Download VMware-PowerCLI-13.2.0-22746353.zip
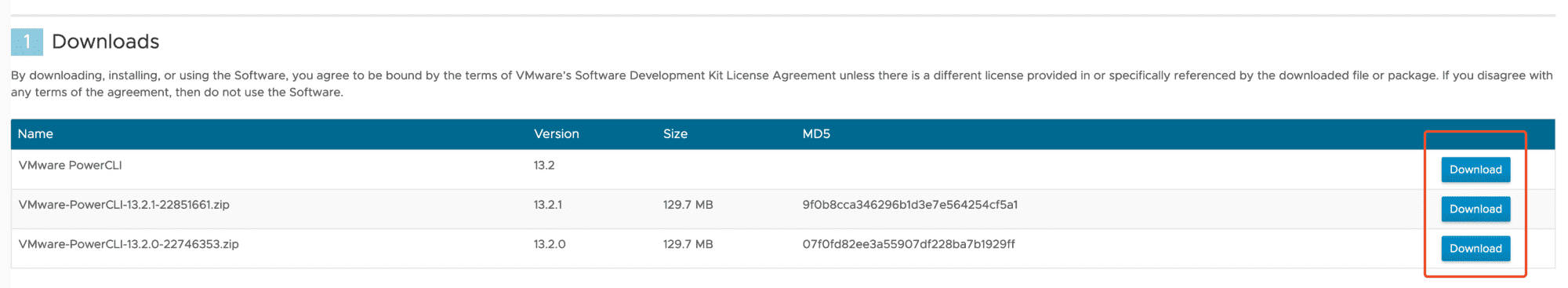Screen dimensions: 1568x288 1475,248
